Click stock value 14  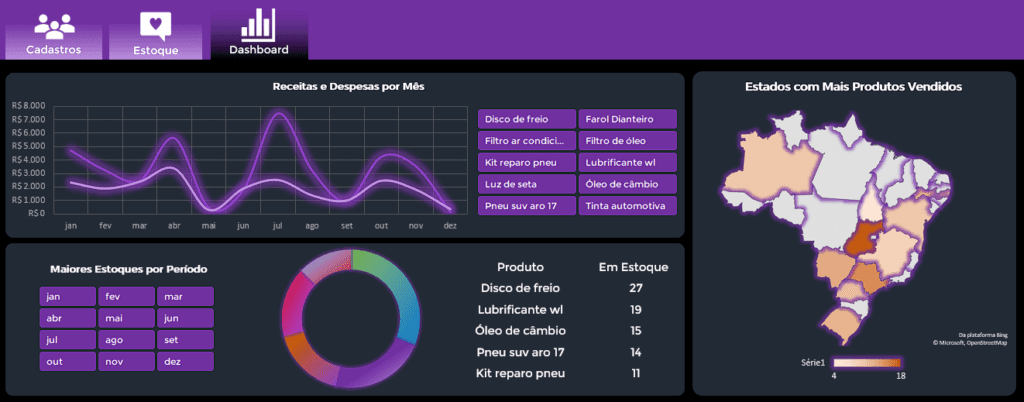tap(636, 352)
